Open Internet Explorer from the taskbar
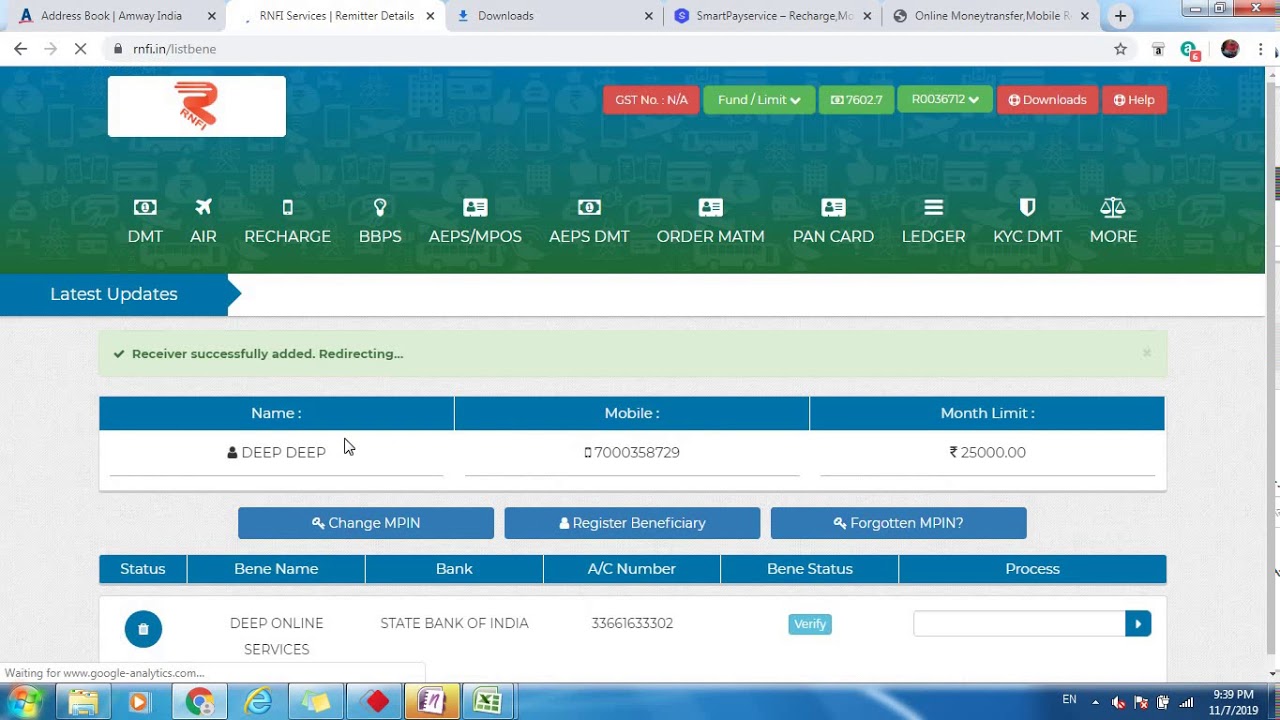Screen dimensions: 1280x720 coord(258,702)
